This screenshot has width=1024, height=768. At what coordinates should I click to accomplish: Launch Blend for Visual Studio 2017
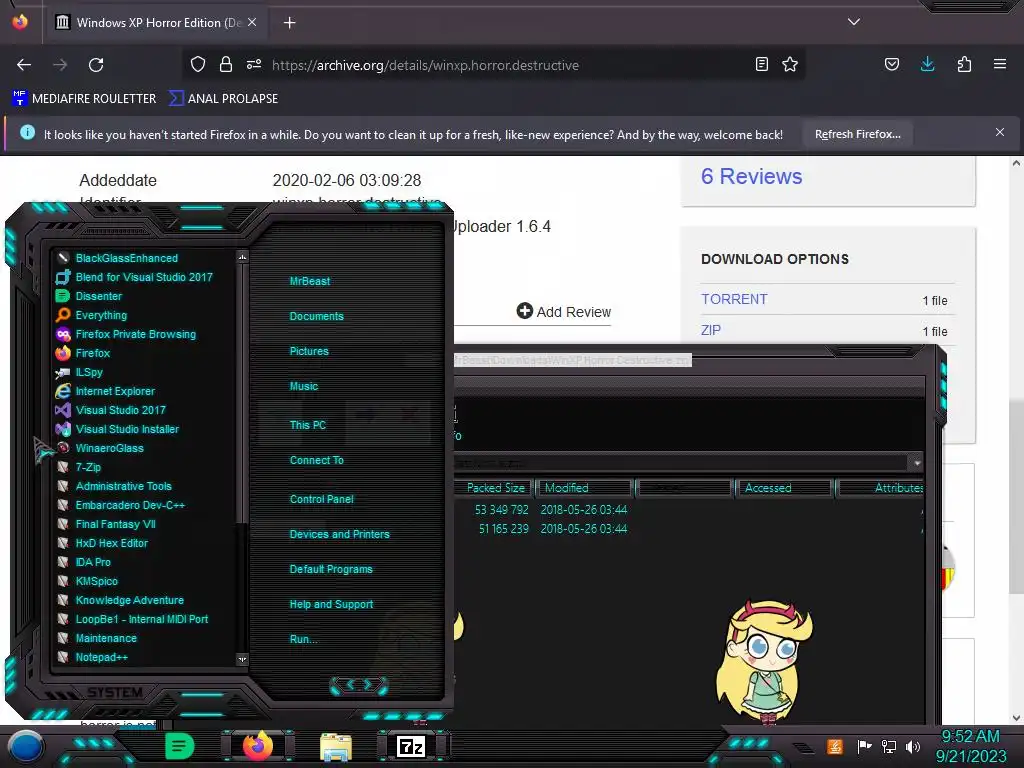(x=135, y=277)
